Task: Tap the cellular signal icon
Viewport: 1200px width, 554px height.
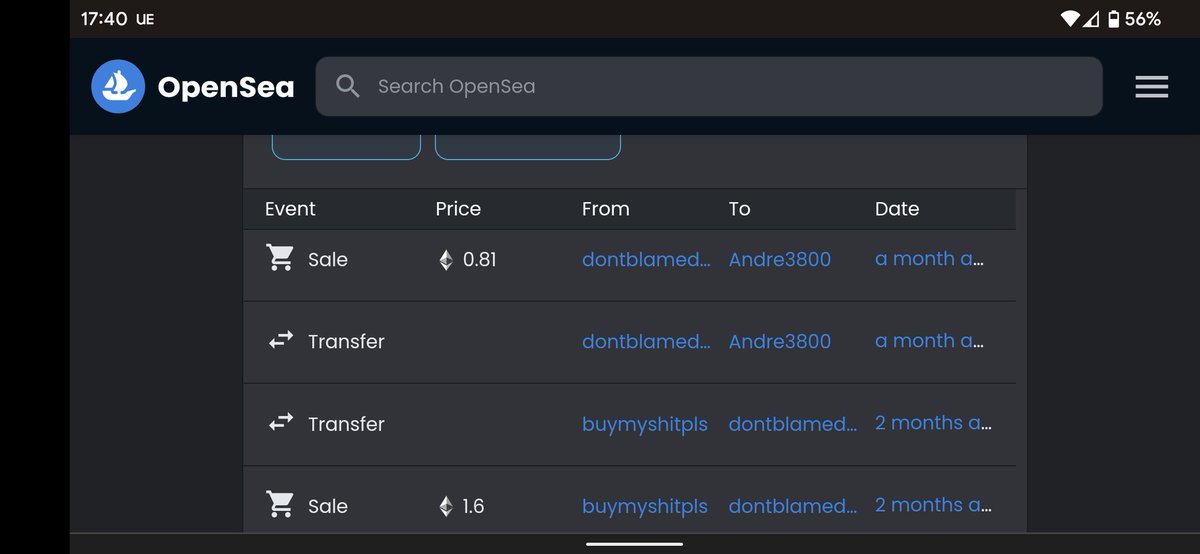Action: click(1092, 19)
